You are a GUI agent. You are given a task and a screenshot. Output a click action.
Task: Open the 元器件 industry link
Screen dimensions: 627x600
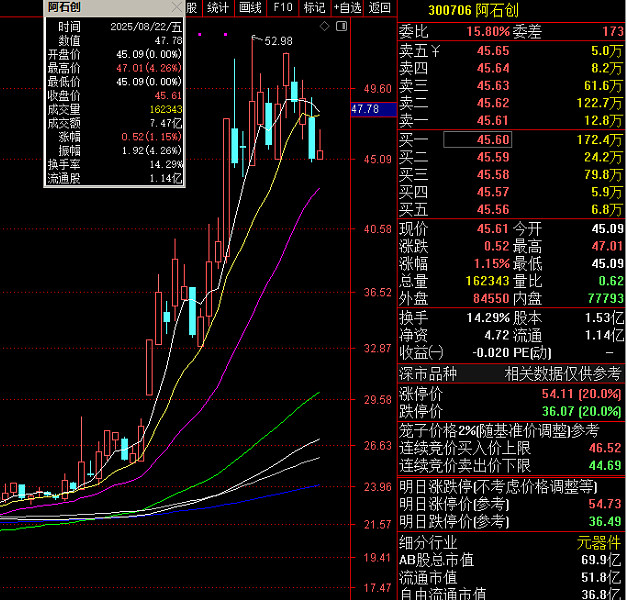coord(598,542)
